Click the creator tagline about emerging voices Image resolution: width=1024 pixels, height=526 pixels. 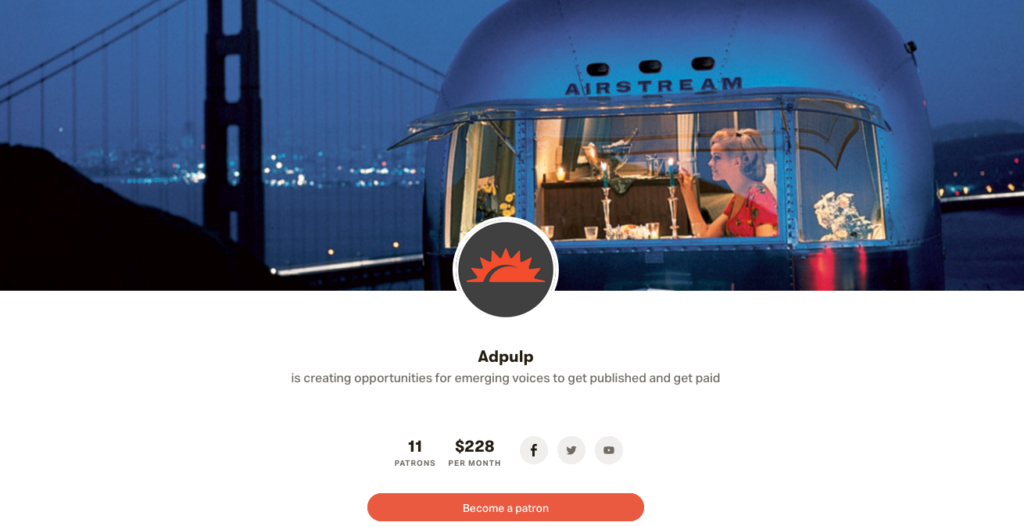click(x=505, y=378)
